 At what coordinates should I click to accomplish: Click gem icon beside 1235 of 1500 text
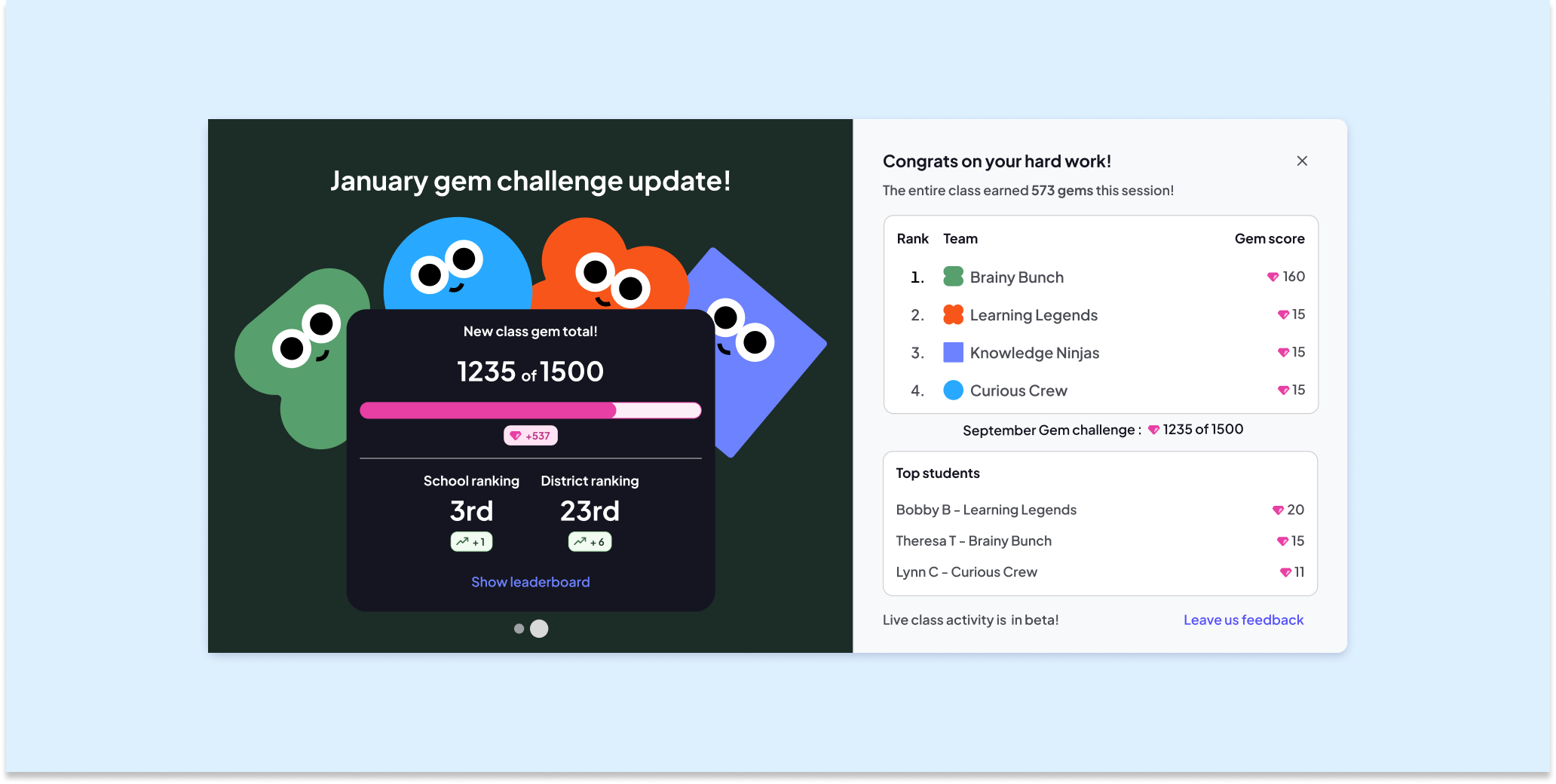(1153, 430)
